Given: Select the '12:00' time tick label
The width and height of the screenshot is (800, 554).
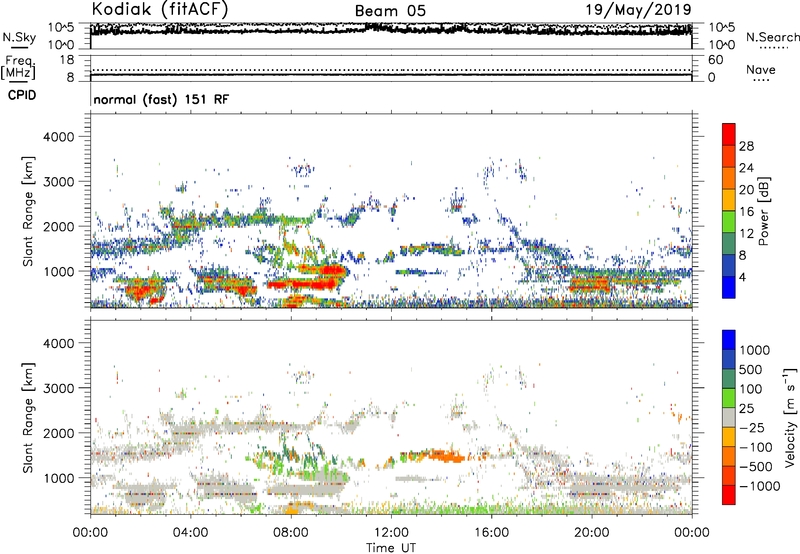Looking at the screenshot, I should (391, 533).
